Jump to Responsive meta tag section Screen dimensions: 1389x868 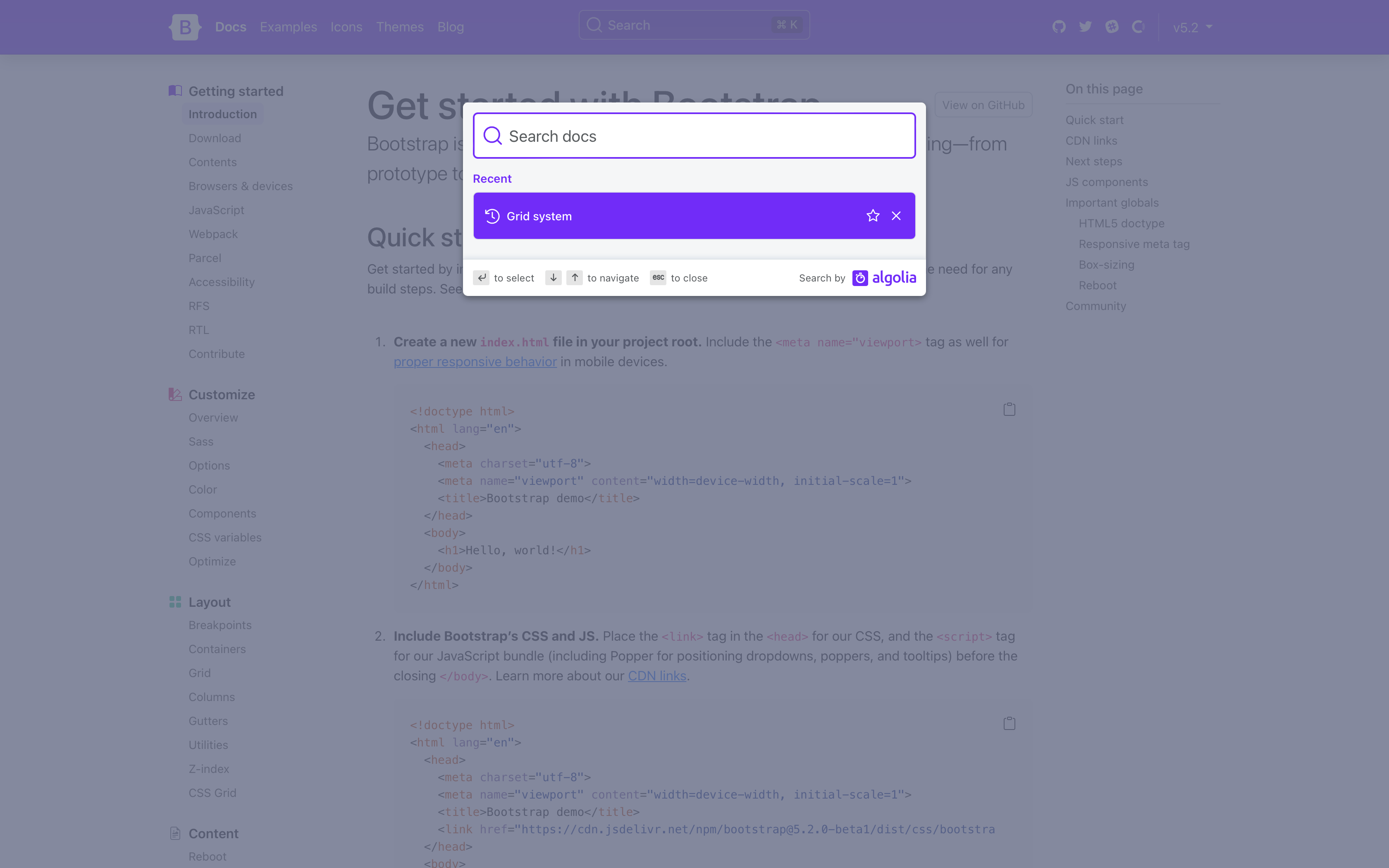[x=1134, y=244]
